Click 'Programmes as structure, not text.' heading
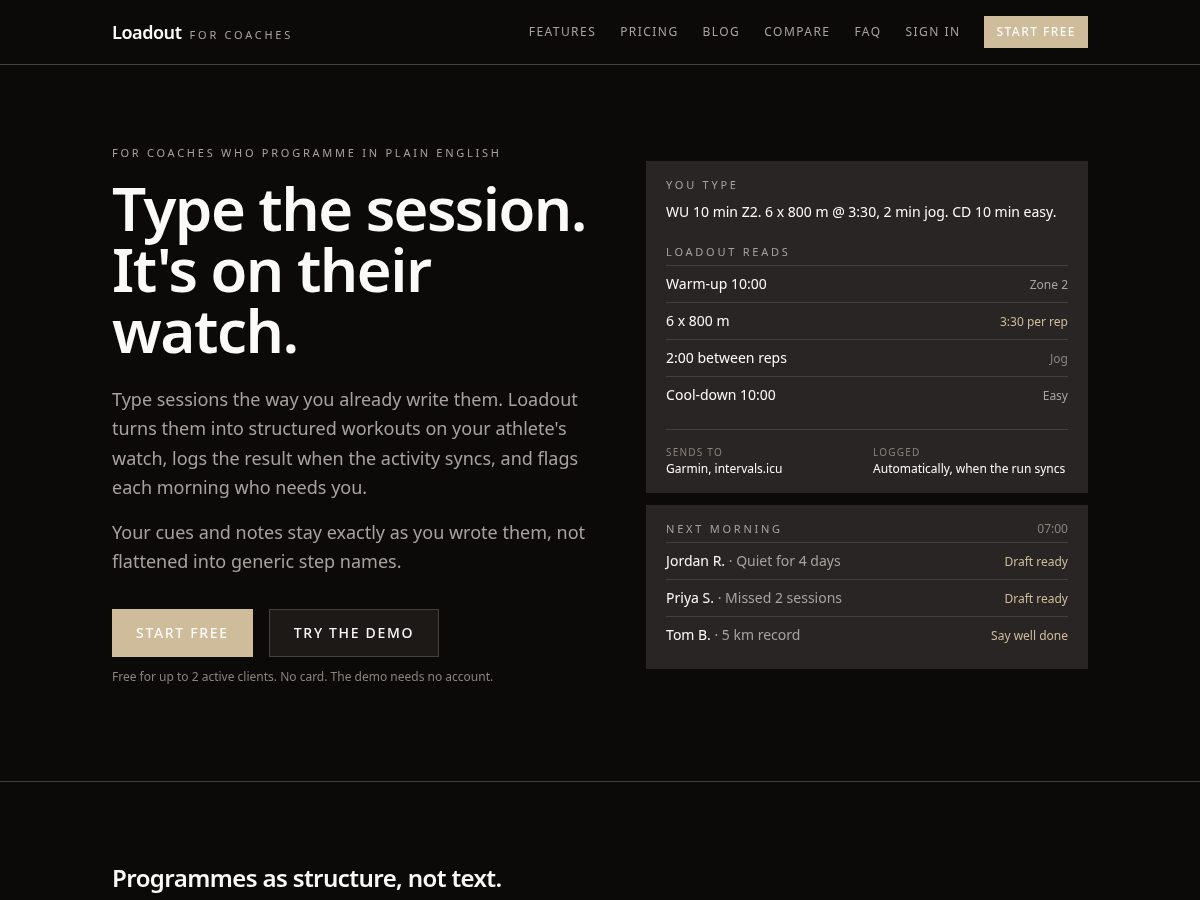Image resolution: width=1200 pixels, height=900 pixels. point(307,879)
